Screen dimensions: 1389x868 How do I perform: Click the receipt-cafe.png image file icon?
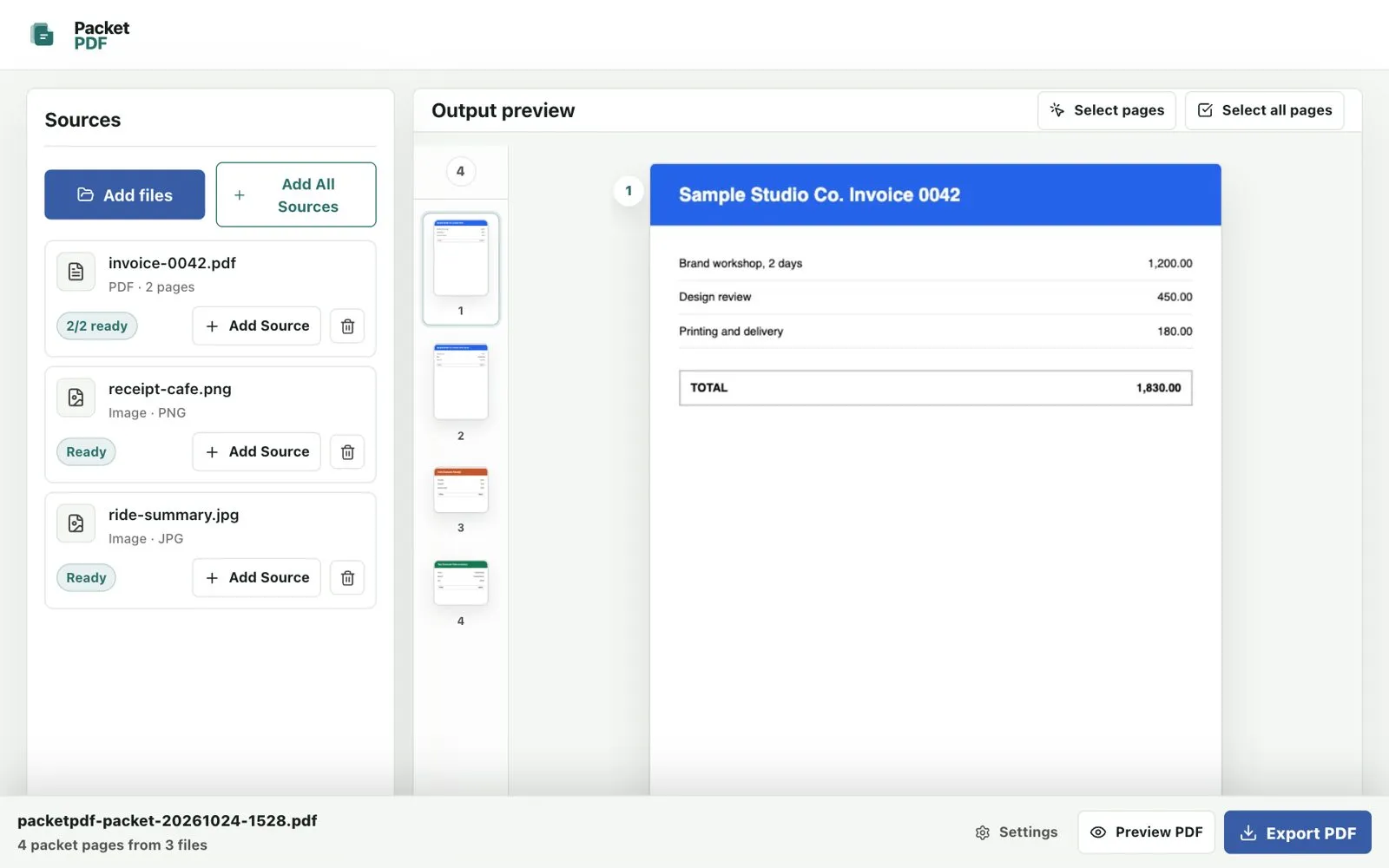click(76, 398)
